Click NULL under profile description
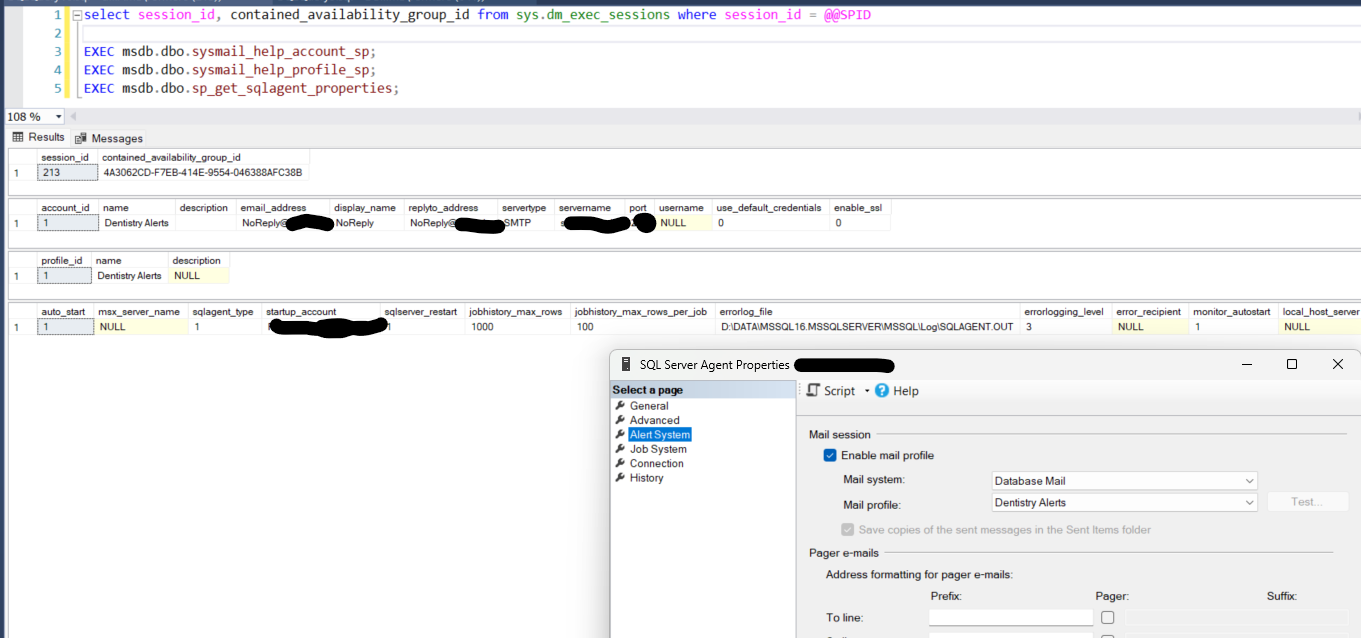 click(x=199, y=275)
